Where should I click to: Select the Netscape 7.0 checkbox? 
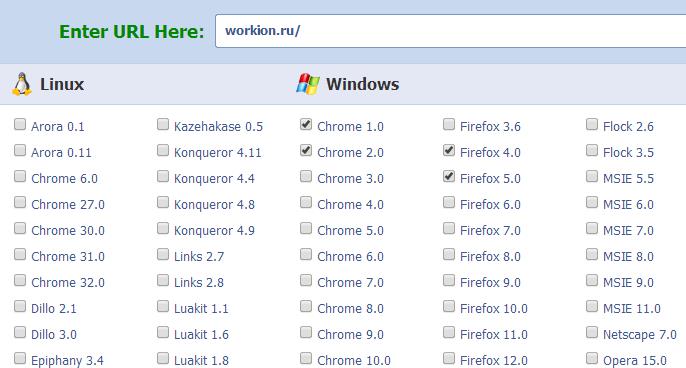[x=592, y=333]
